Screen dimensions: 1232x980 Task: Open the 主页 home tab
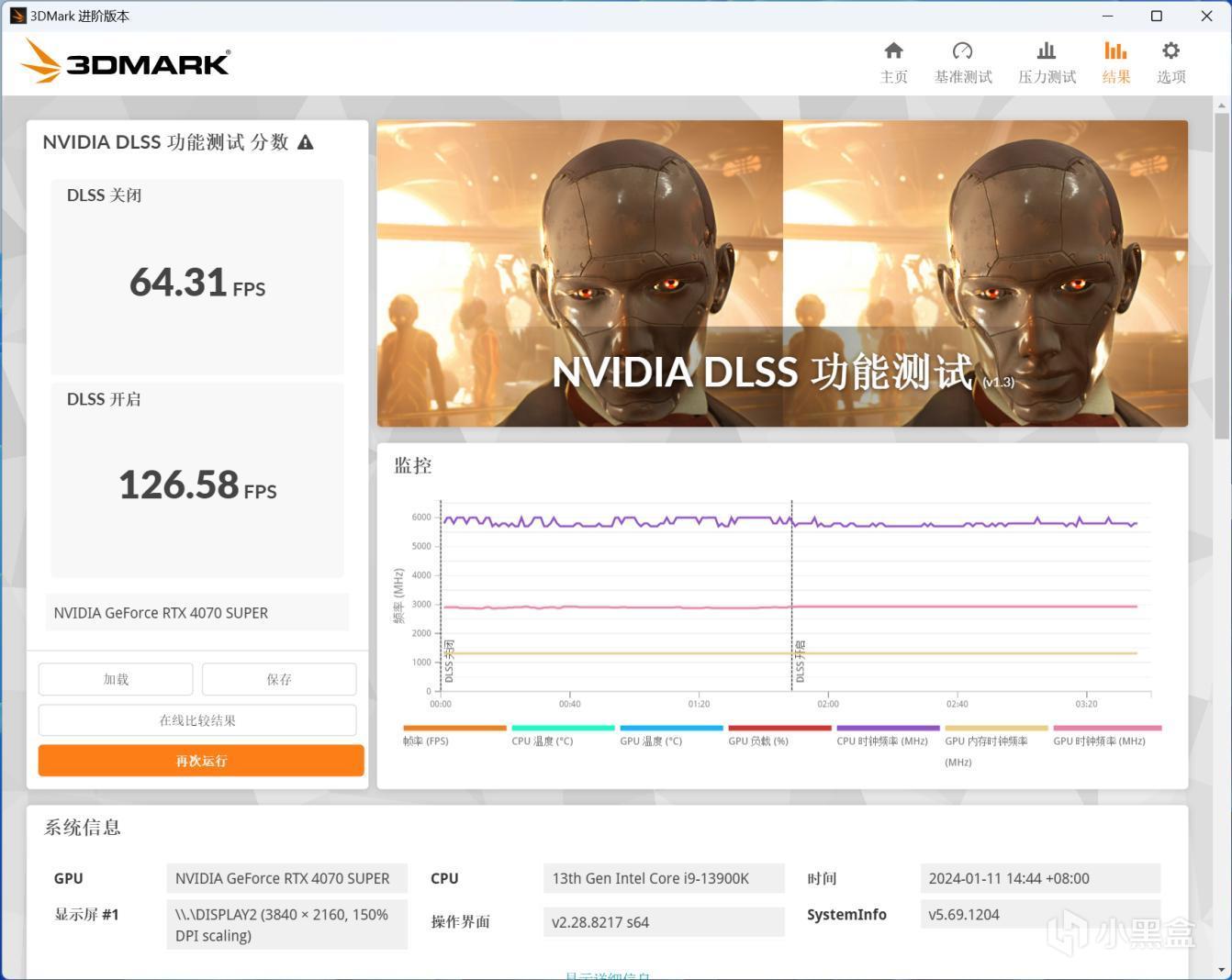(893, 62)
